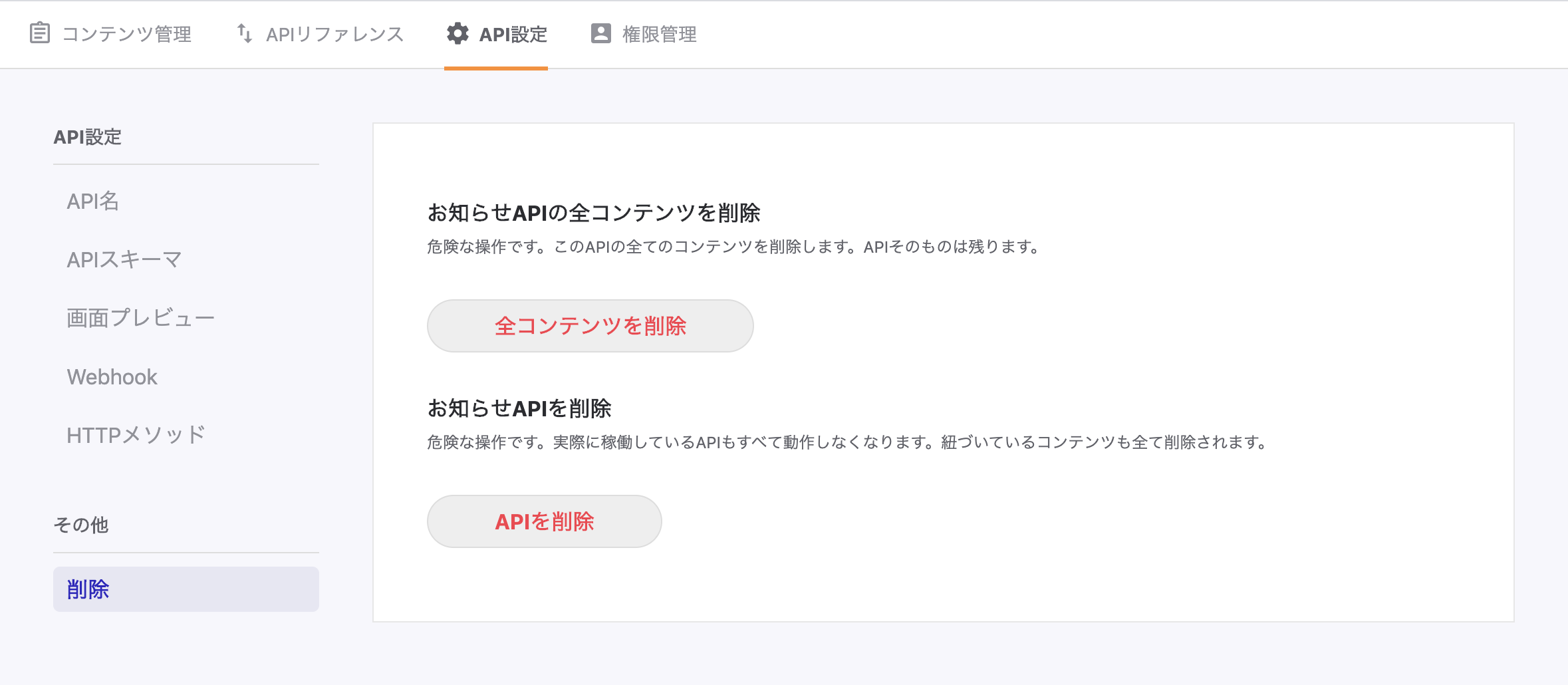Click the お知らせAPIの全コンテンツを削除 heading
Image resolution: width=1568 pixels, height=685 pixels.
click(x=593, y=213)
